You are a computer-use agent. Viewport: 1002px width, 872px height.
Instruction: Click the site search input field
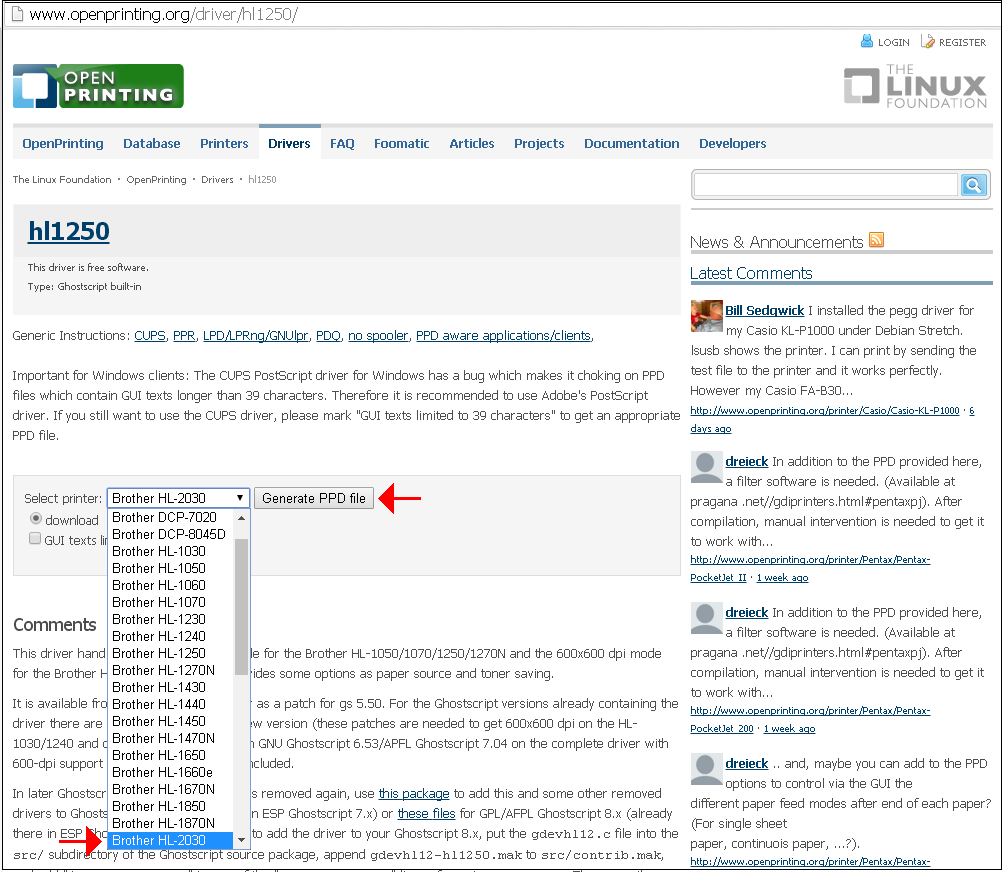coord(826,185)
